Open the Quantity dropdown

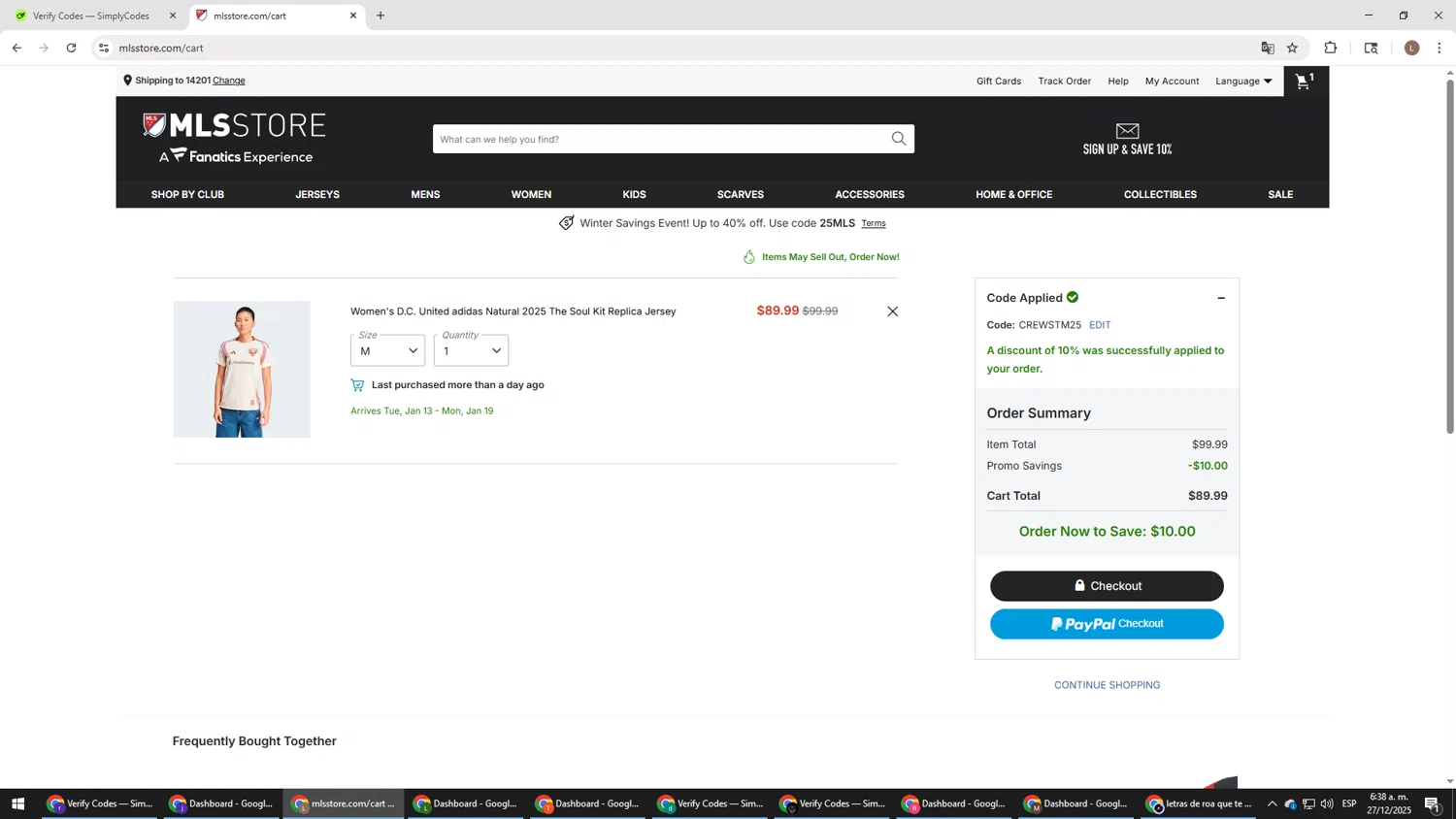coord(471,350)
